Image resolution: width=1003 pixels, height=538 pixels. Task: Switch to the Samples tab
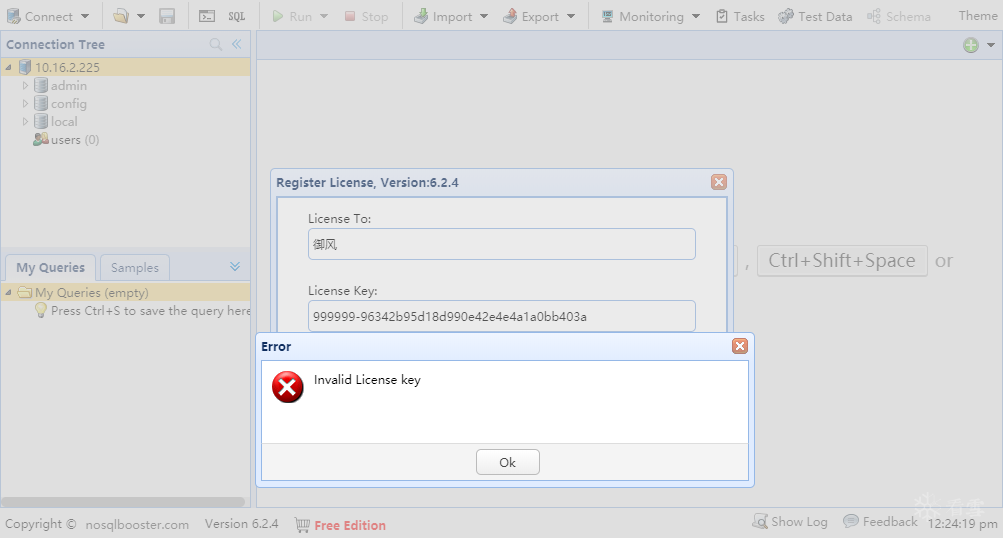pos(134,267)
